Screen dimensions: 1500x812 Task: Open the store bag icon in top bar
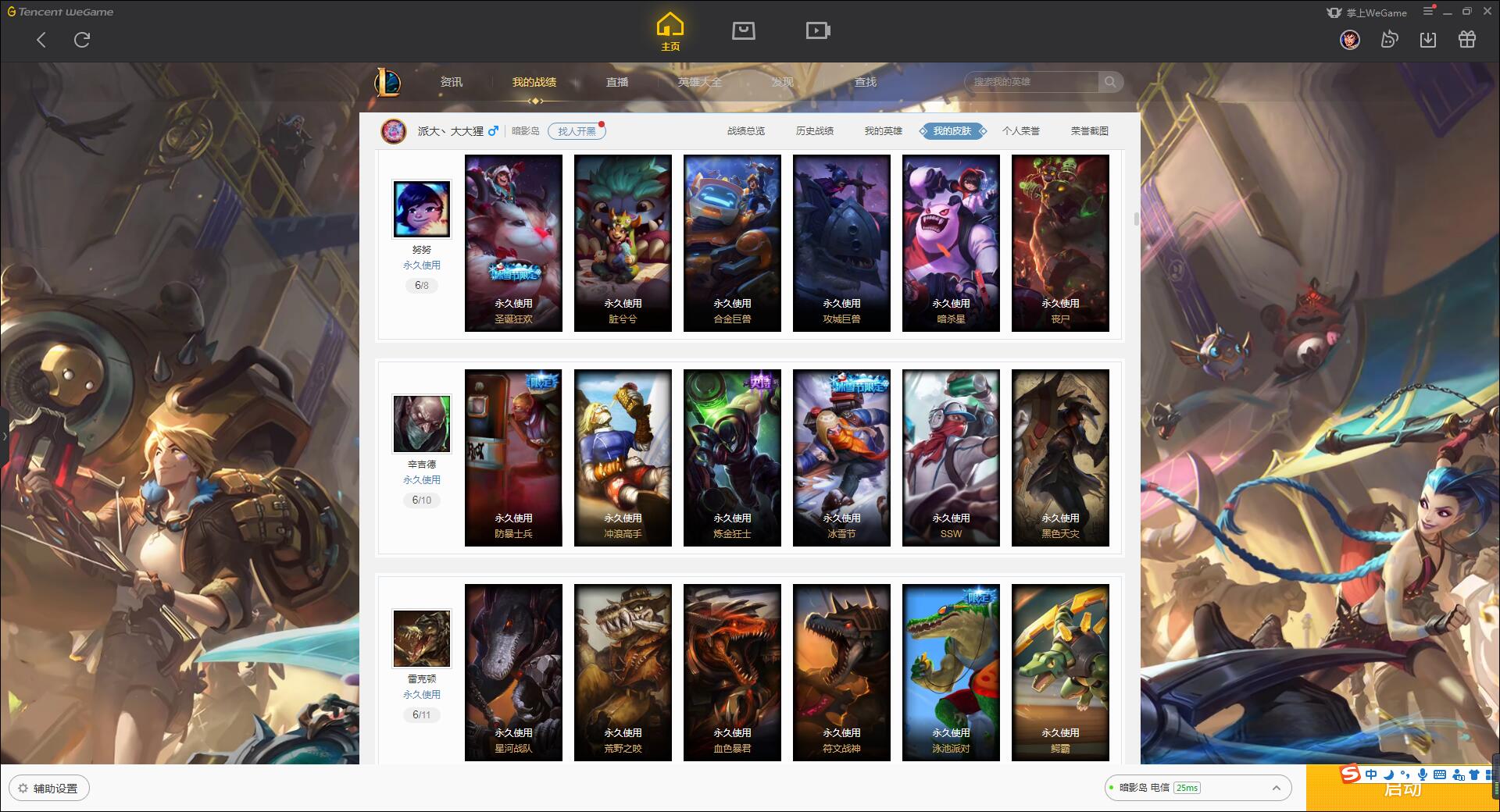tap(743, 31)
